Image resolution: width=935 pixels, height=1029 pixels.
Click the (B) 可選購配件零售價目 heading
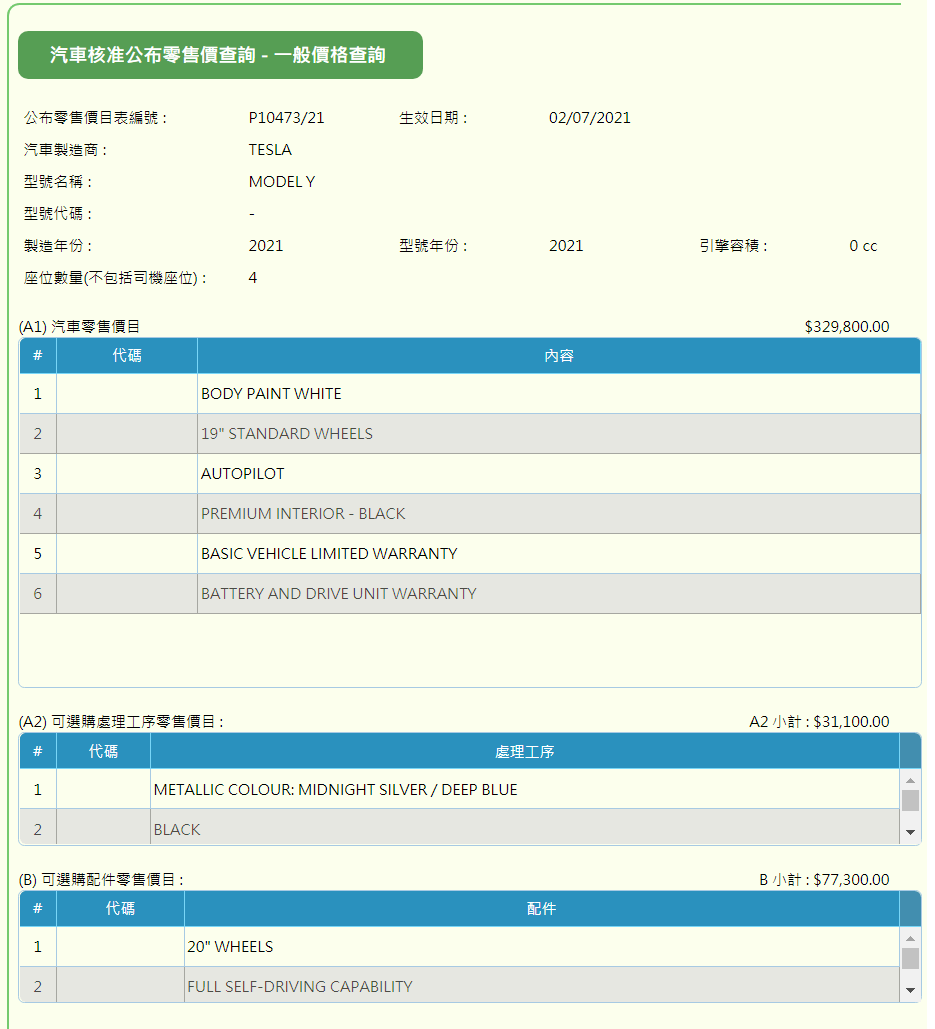pyautogui.click(x=101, y=880)
